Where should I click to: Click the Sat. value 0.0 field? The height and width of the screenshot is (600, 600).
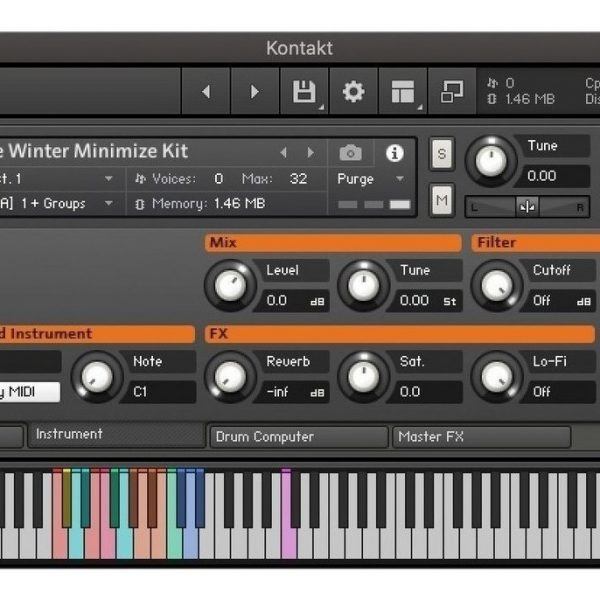click(x=426, y=392)
